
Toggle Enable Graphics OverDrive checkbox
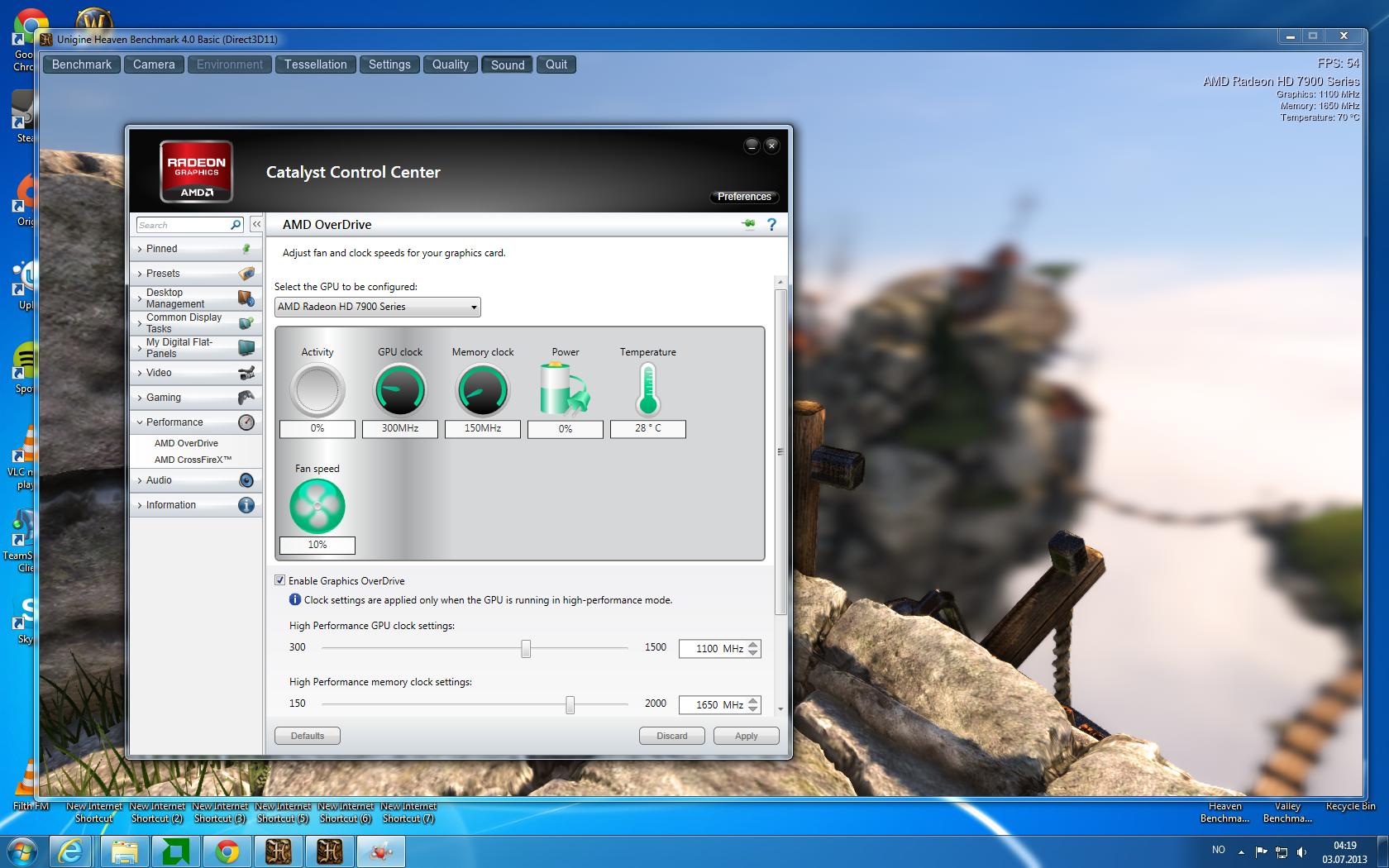coord(279,580)
